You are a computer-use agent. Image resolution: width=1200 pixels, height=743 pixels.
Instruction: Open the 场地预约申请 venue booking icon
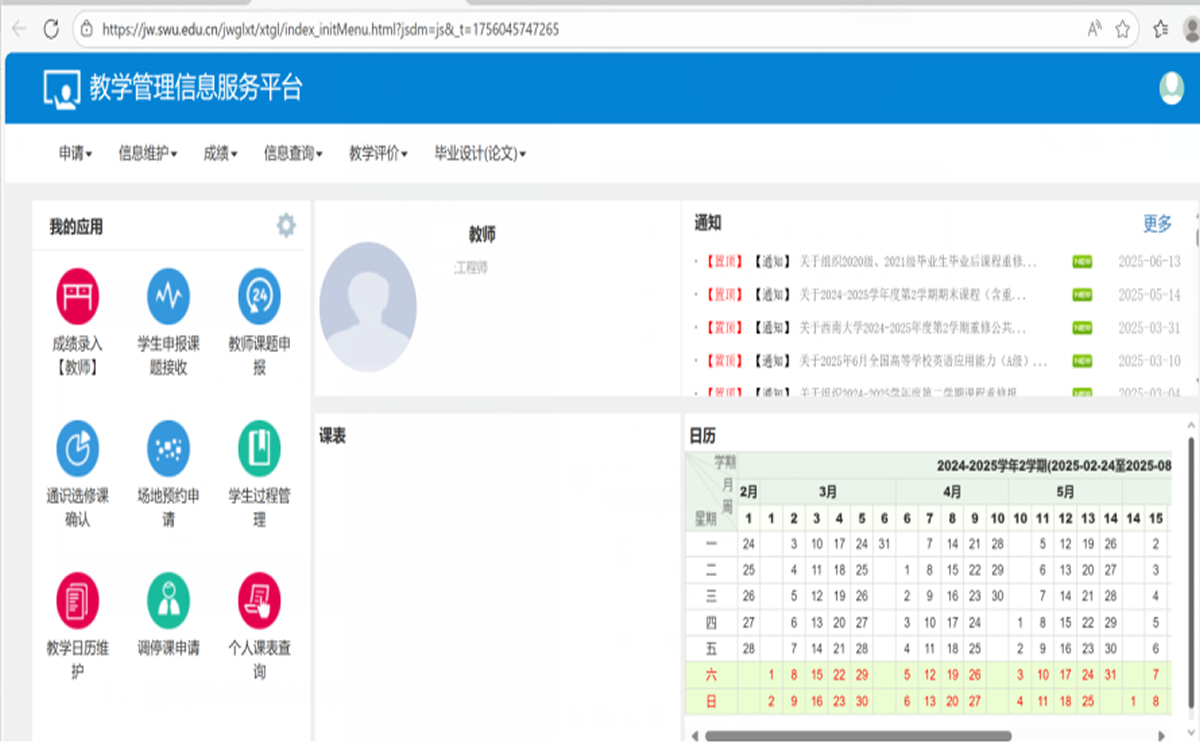click(x=168, y=448)
